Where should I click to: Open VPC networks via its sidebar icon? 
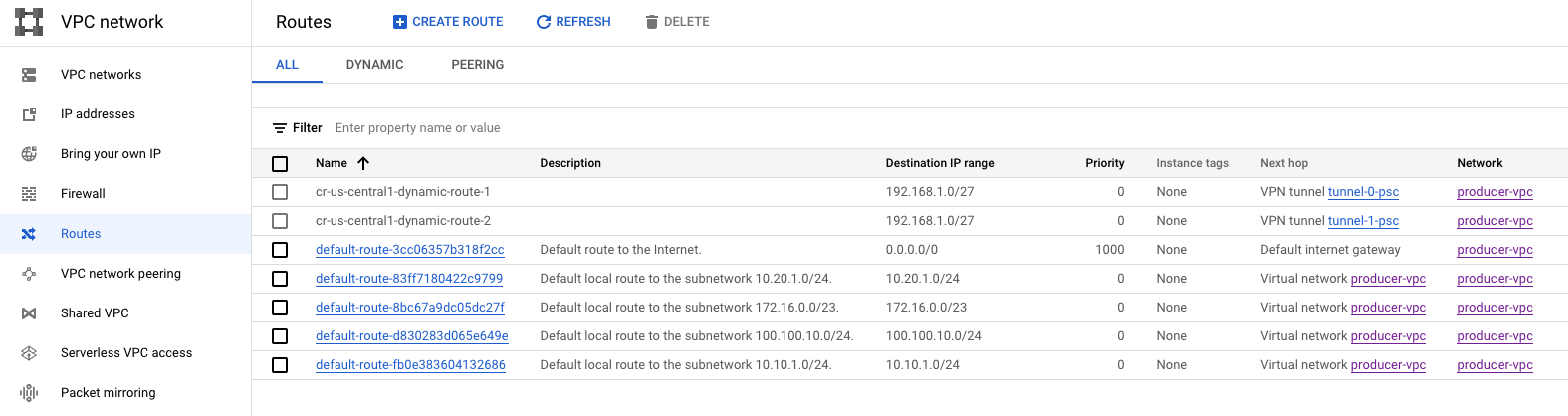tap(29, 75)
